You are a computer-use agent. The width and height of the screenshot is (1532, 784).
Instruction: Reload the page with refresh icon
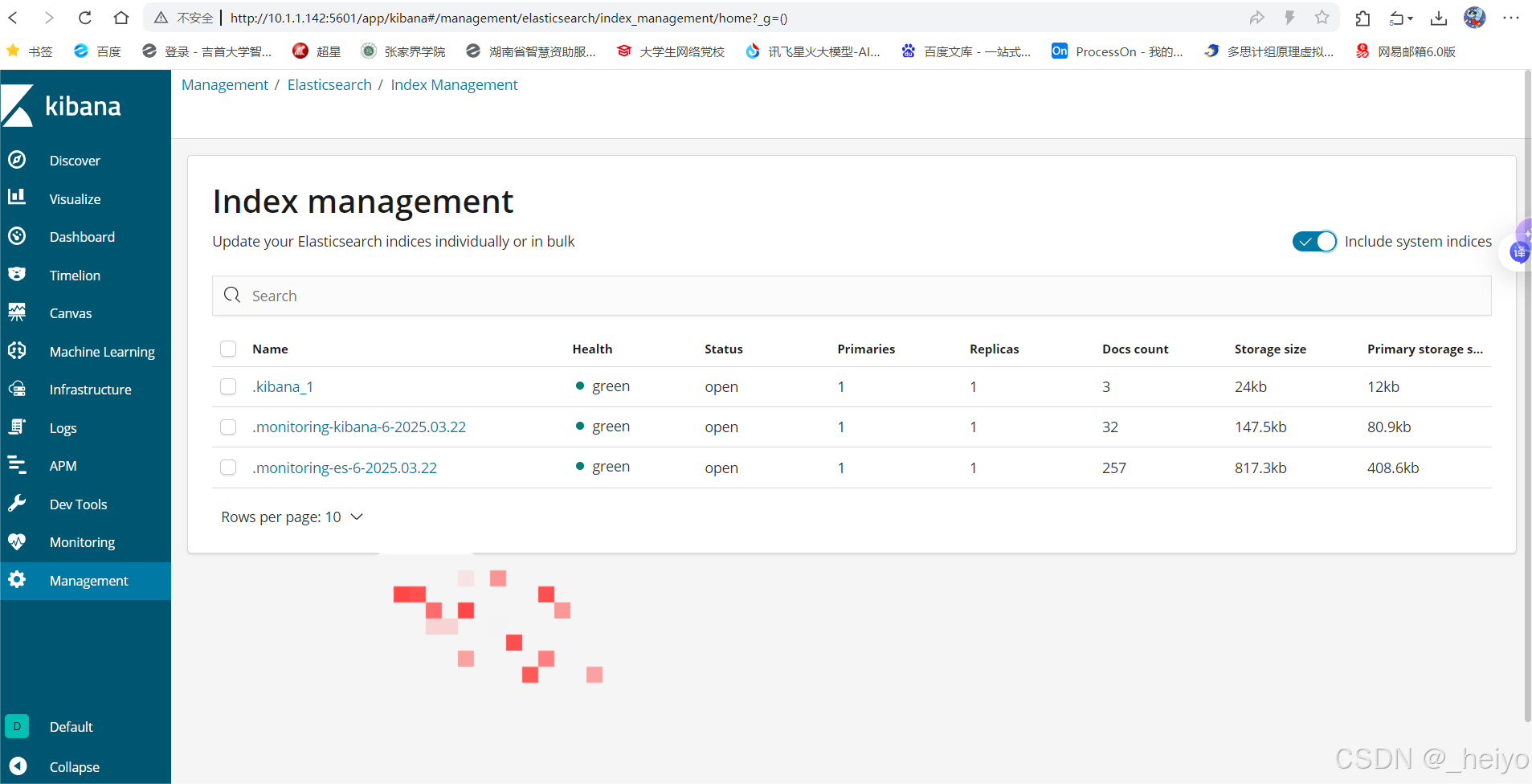coord(84,18)
